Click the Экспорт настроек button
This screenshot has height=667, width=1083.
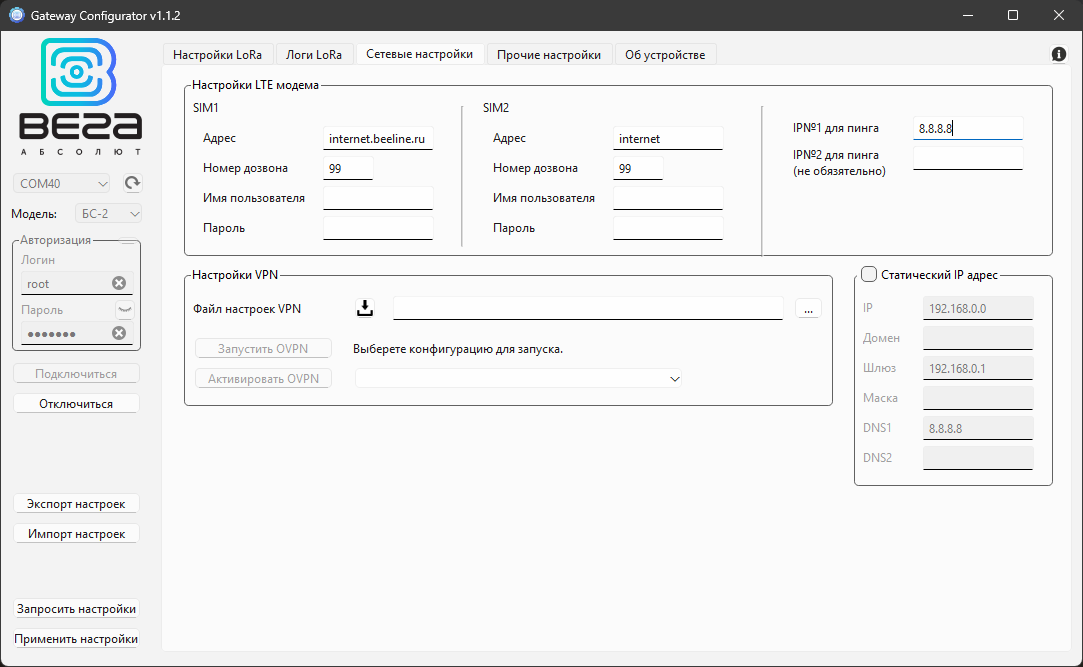76,503
